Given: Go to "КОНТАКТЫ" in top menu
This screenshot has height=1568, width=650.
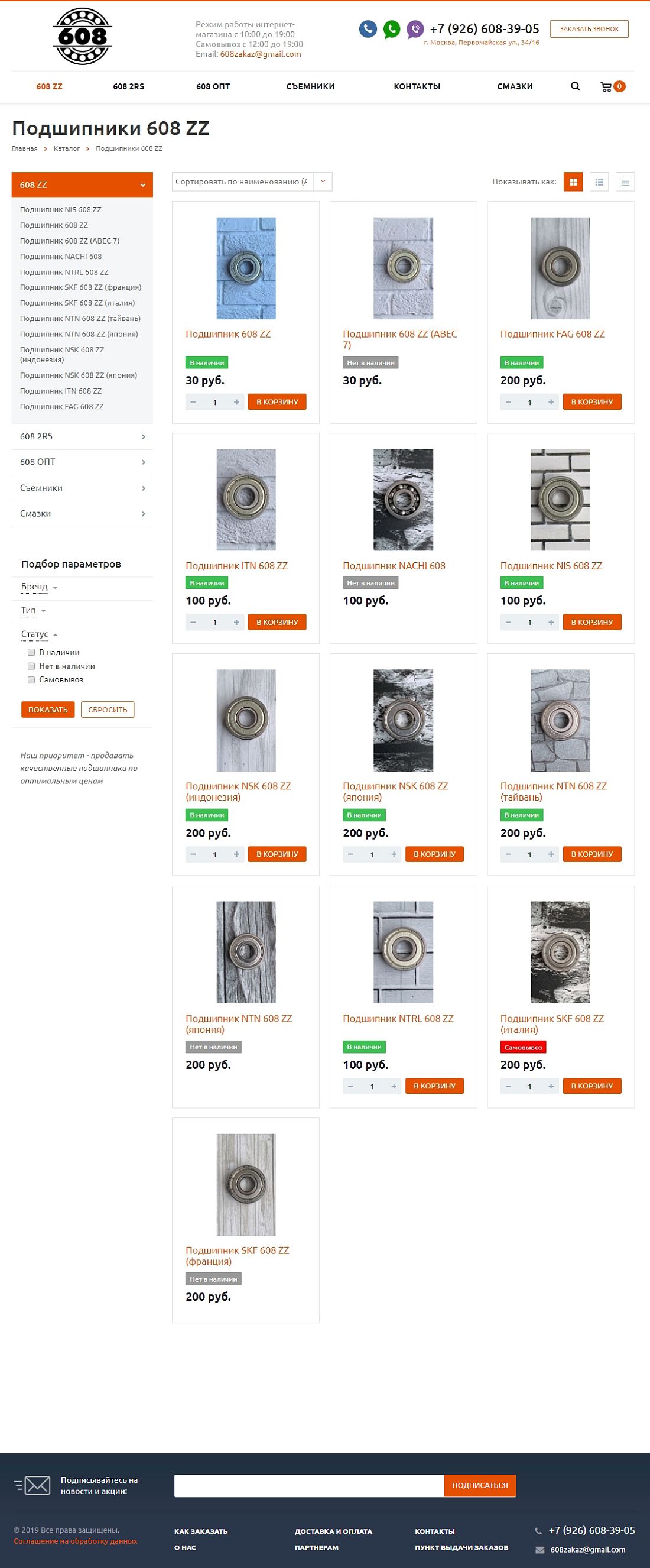Looking at the screenshot, I should click(x=417, y=86).
